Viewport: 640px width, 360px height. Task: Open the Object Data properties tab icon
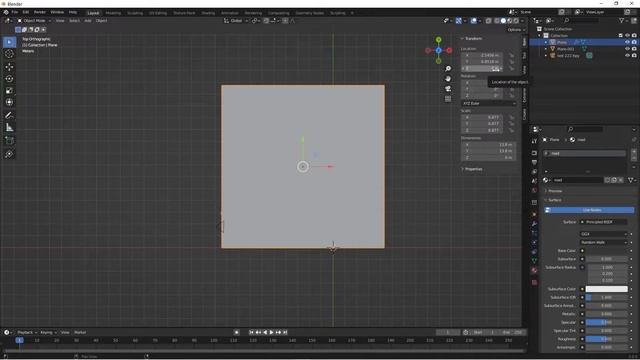click(x=534, y=261)
